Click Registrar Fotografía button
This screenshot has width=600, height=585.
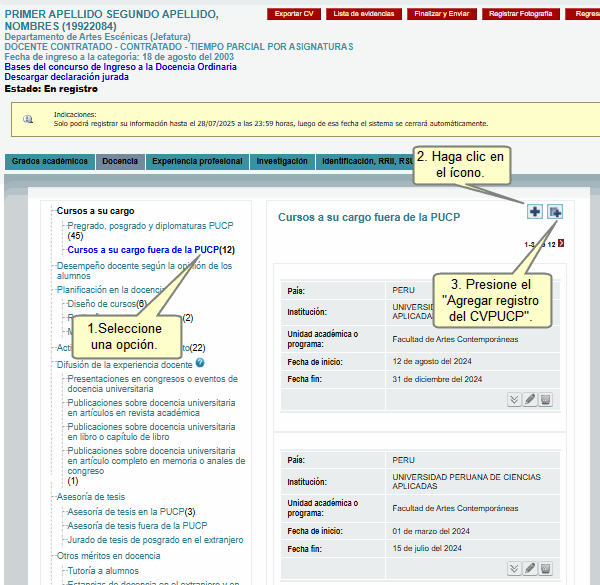tap(520, 14)
